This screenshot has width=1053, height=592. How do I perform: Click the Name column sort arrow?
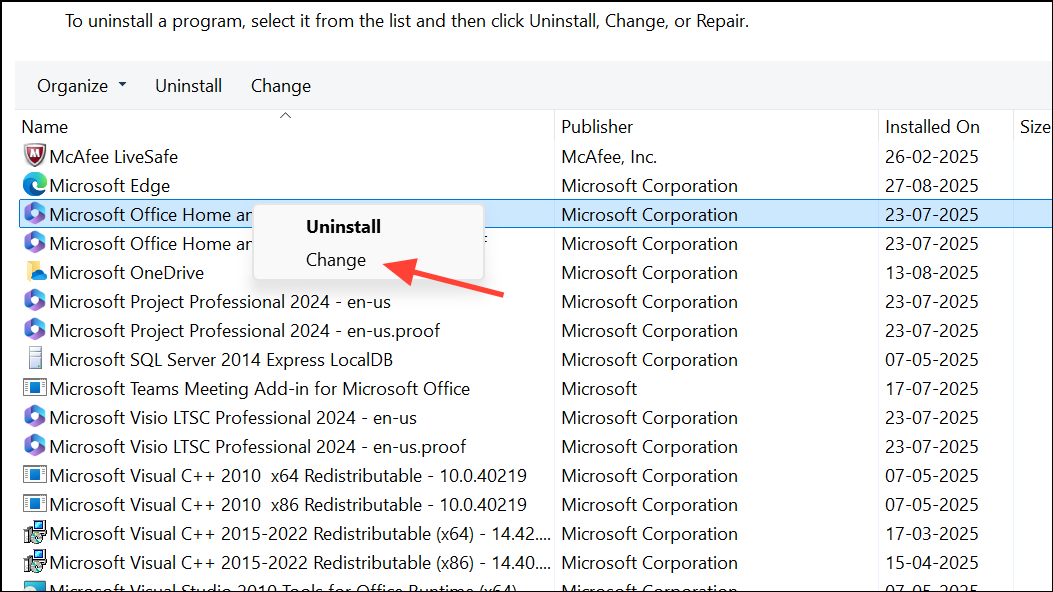point(285,114)
